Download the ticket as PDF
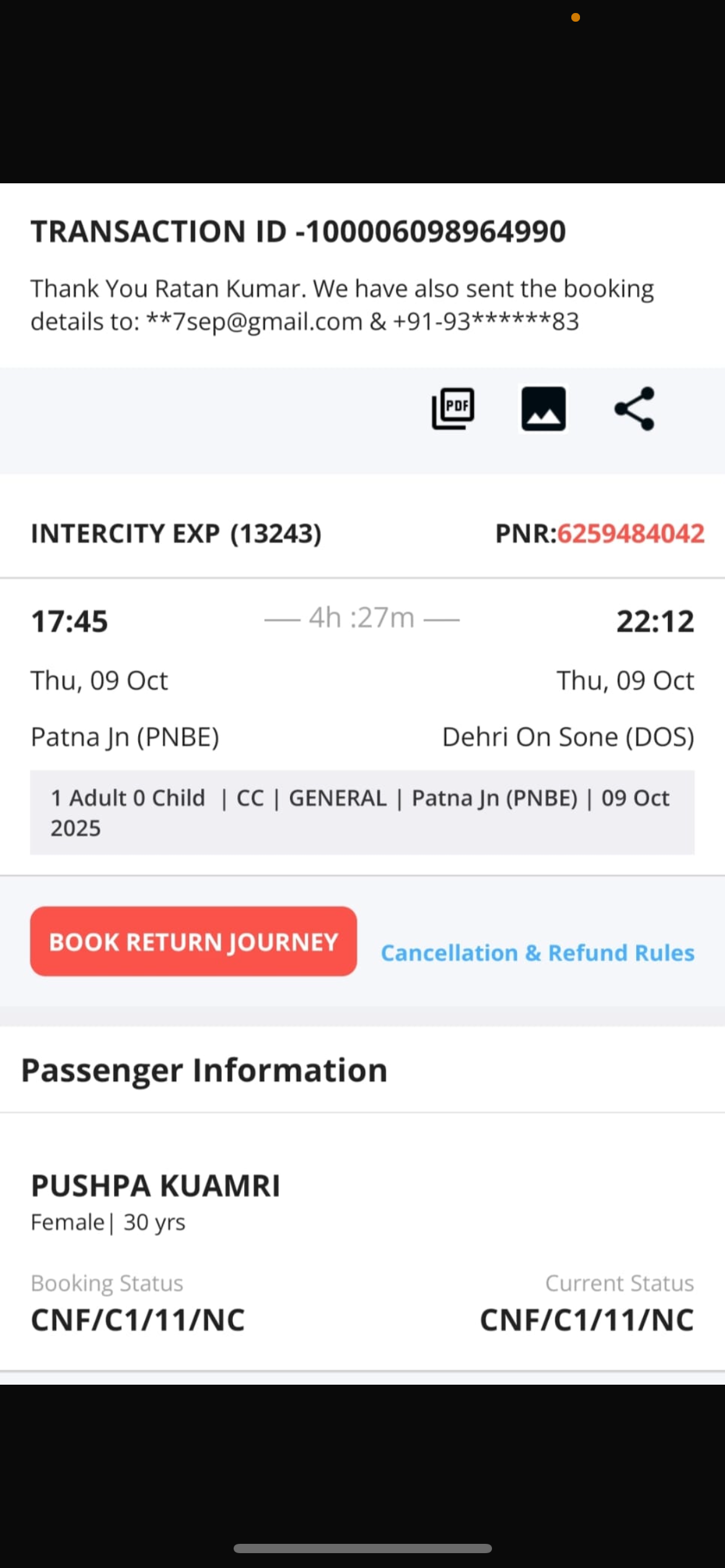 pyautogui.click(x=453, y=409)
